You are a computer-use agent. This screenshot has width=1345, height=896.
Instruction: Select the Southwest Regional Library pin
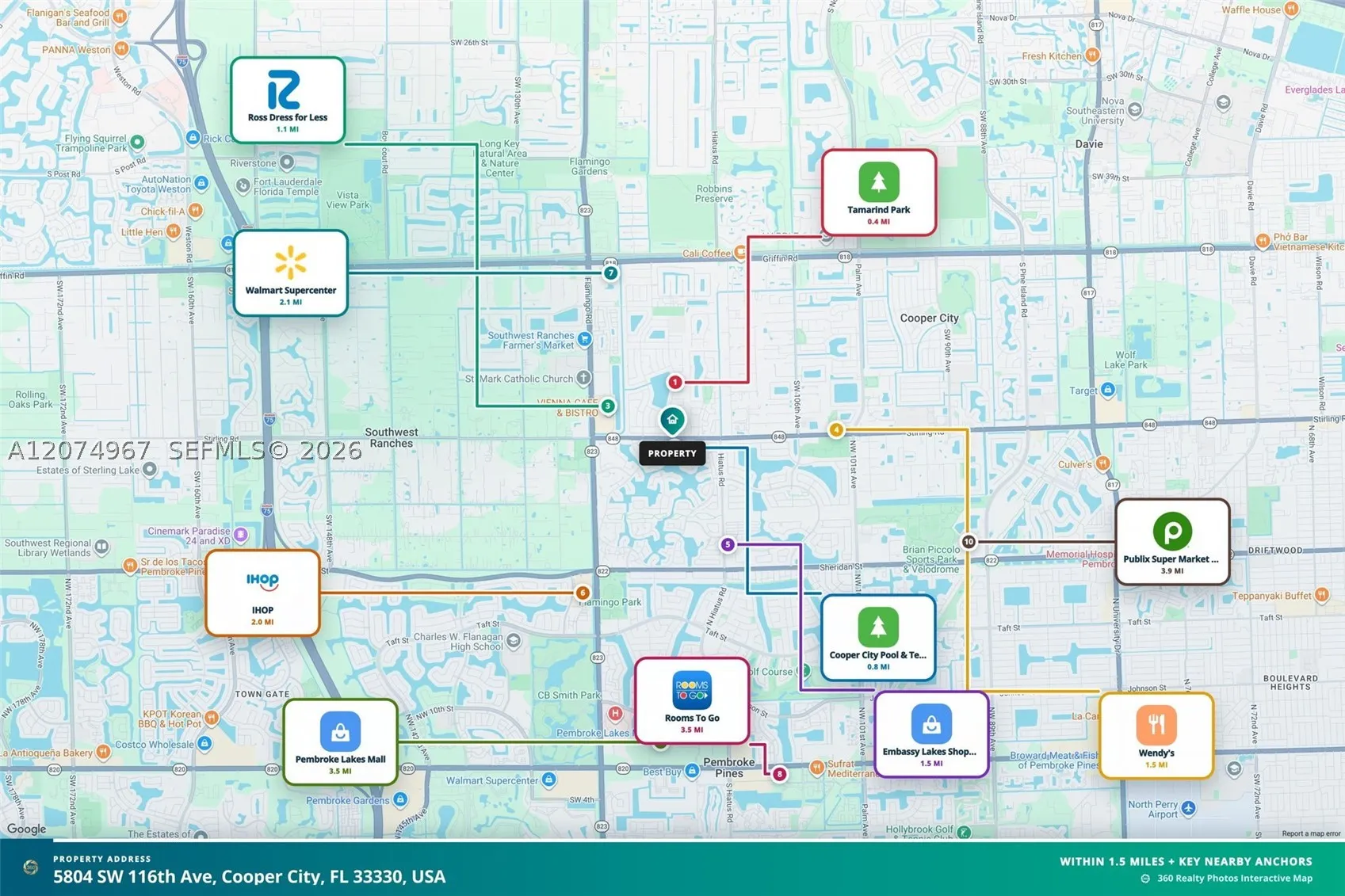(101, 547)
